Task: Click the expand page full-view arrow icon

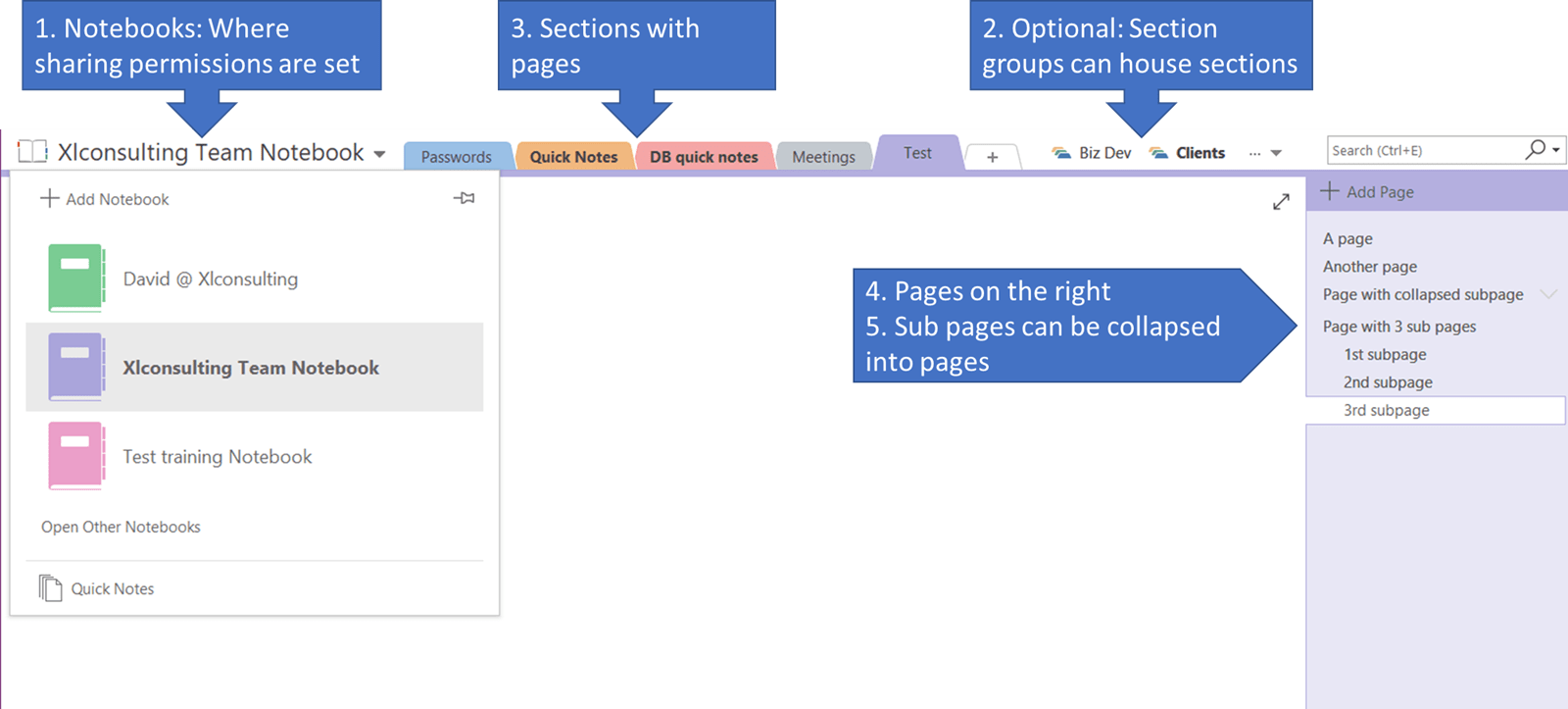Action: 1281,202
